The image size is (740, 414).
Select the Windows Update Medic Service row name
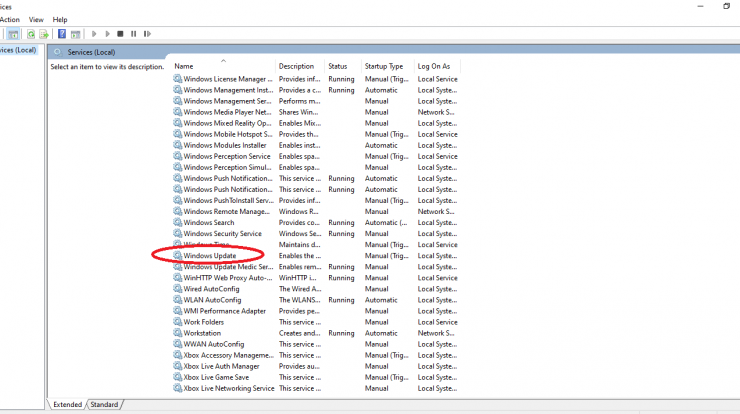click(x=228, y=267)
